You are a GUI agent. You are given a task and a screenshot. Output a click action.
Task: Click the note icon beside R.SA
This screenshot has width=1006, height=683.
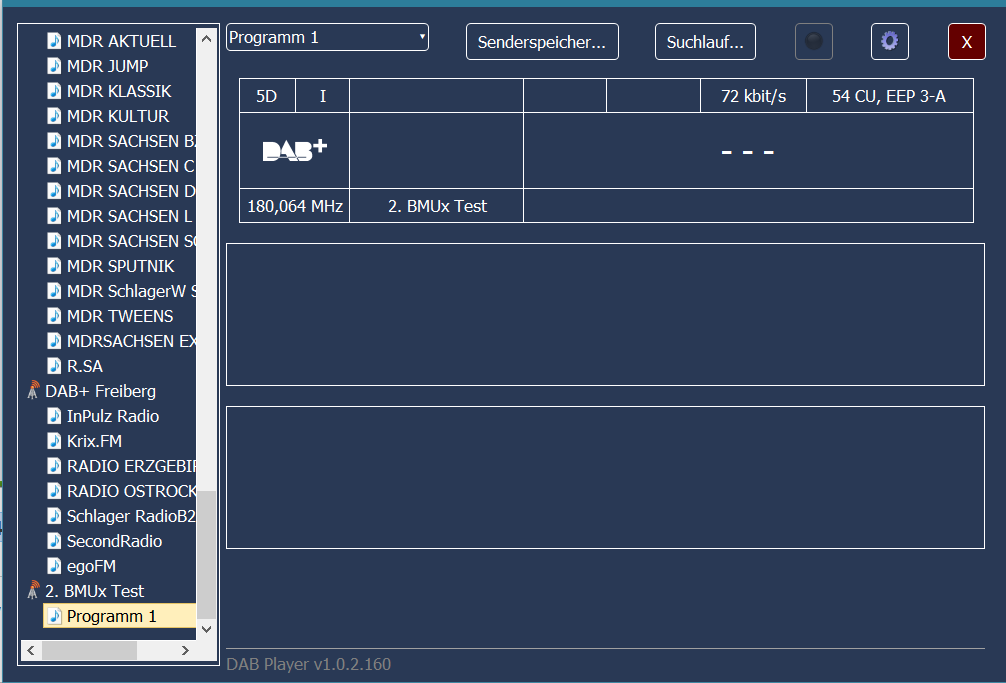click(55, 366)
